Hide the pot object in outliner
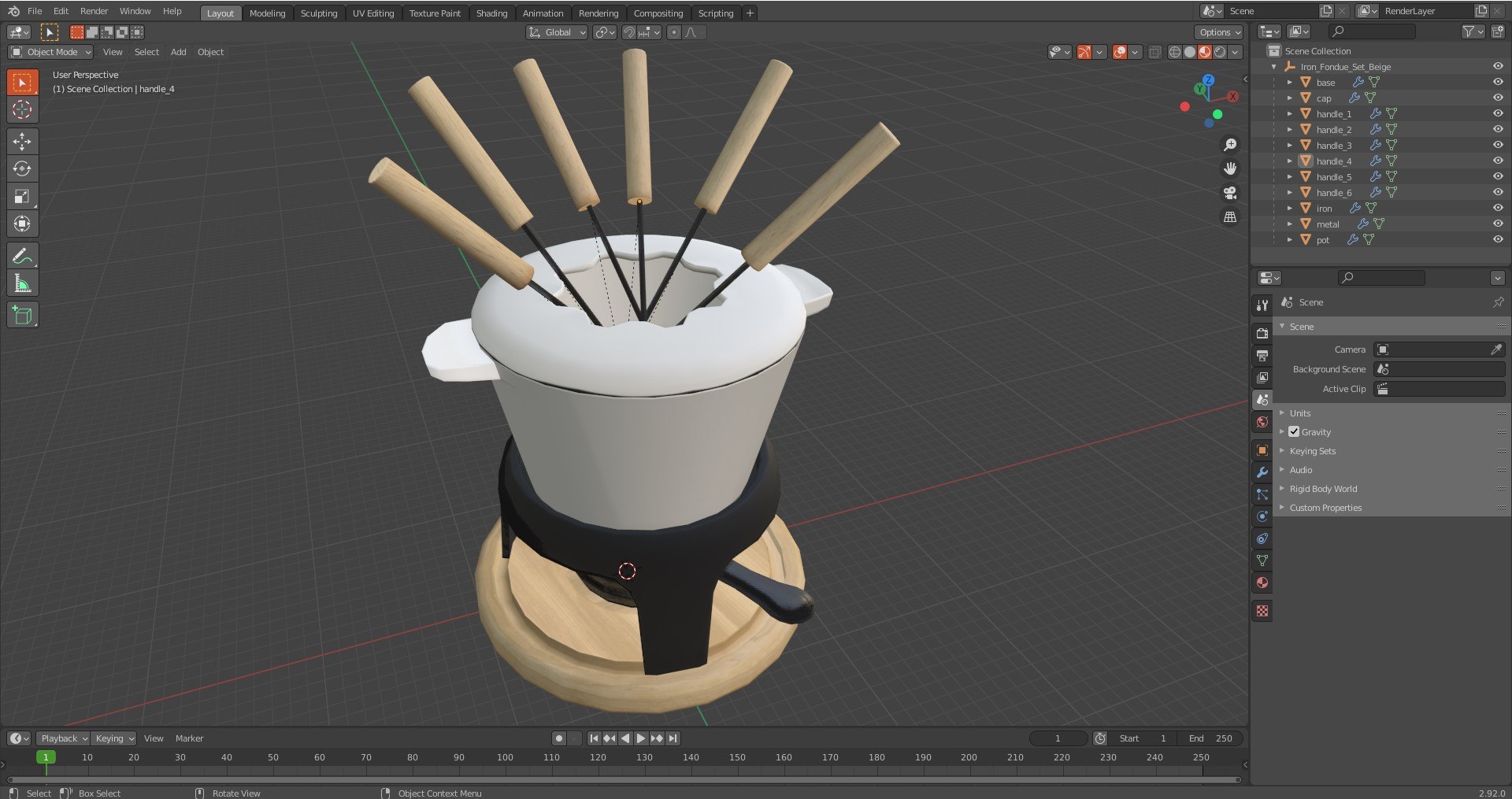 click(1498, 239)
